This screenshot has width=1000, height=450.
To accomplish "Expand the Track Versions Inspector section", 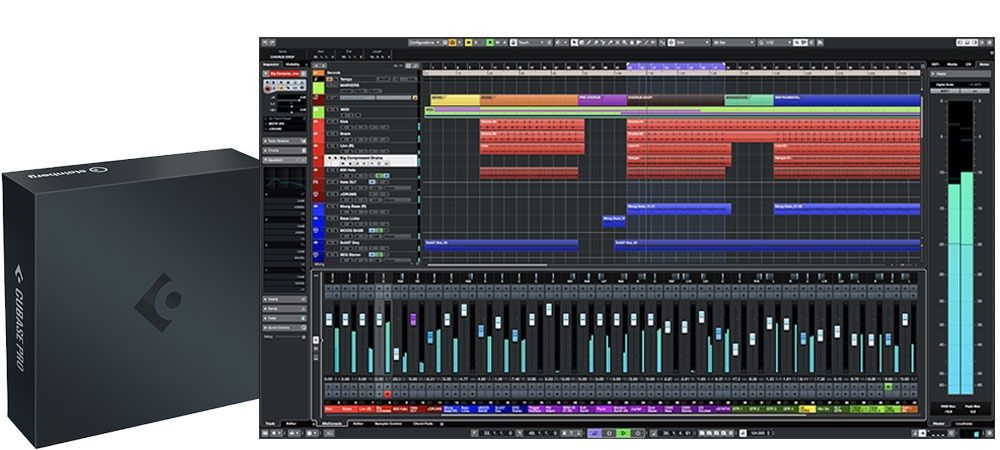I will pos(285,141).
